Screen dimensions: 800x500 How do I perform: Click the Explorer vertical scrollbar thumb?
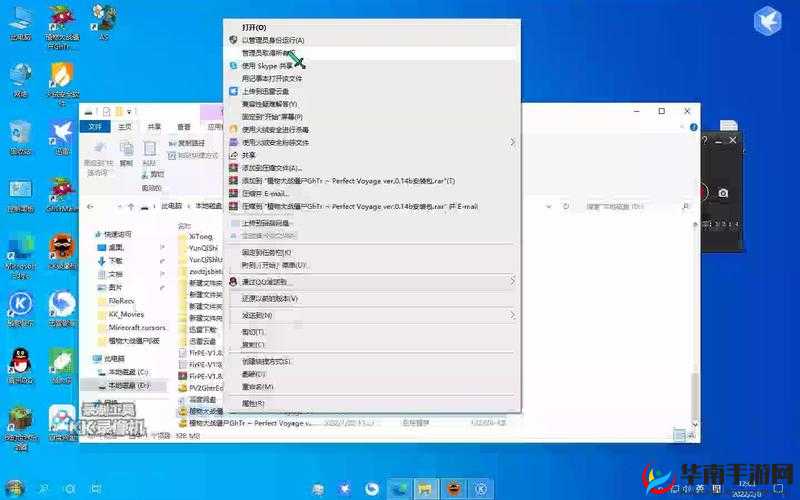[694, 396]
